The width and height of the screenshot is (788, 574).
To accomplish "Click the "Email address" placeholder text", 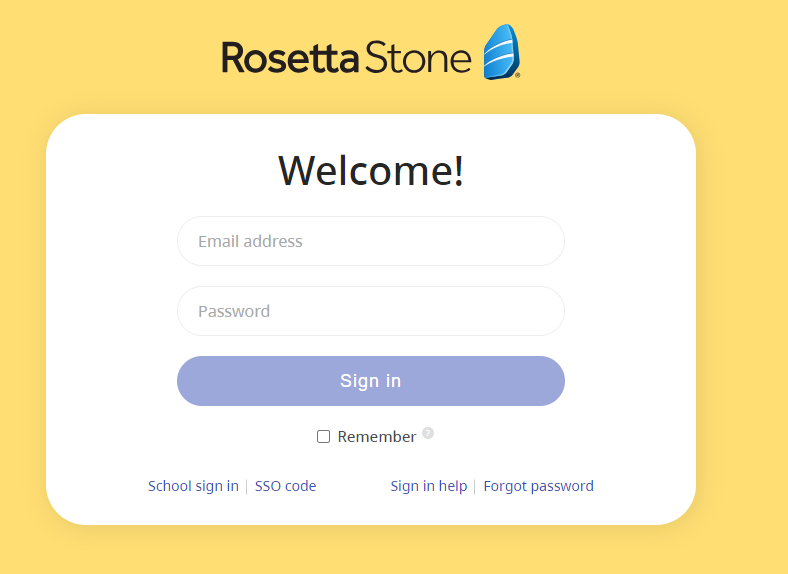I will (250, 241).
